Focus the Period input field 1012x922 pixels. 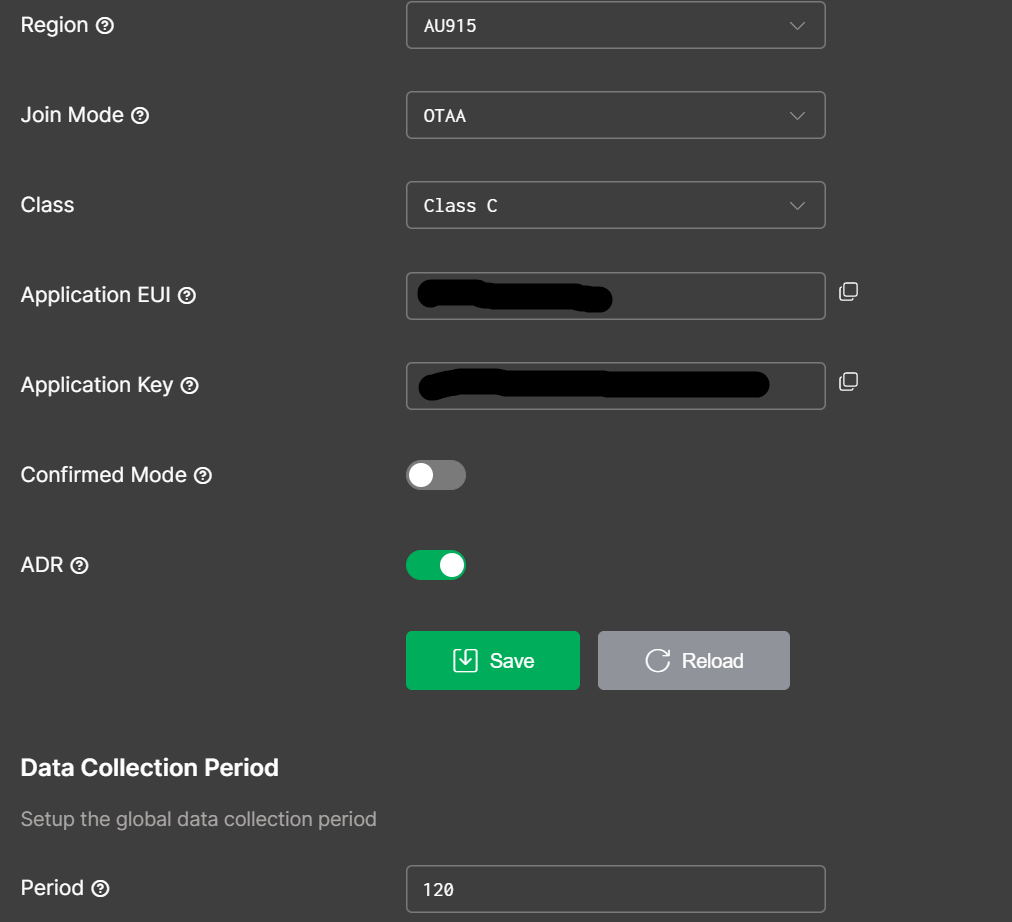[x=615, y=889]
